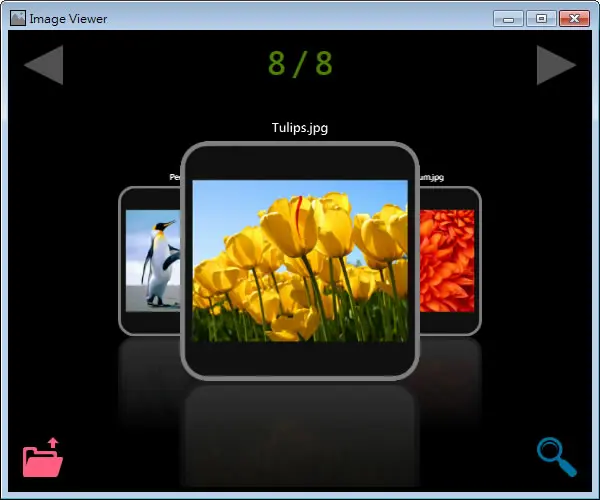Click the 'Image Viewer' title bar text

click(68, 19)
